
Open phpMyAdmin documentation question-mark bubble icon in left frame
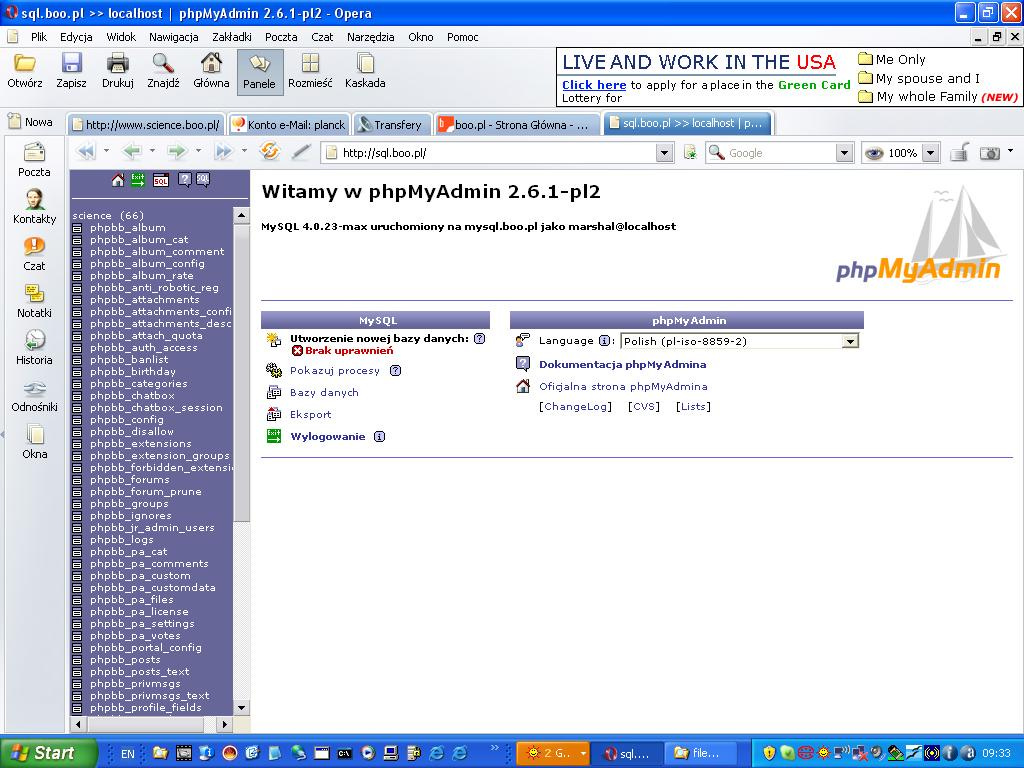185,180
